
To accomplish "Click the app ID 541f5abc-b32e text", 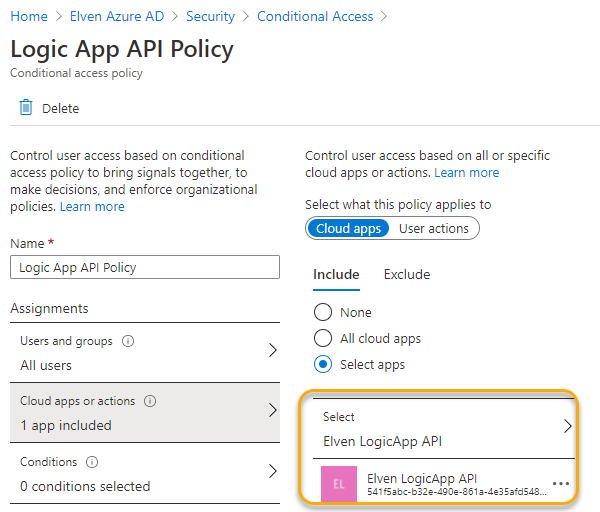I will click(457, 492).
